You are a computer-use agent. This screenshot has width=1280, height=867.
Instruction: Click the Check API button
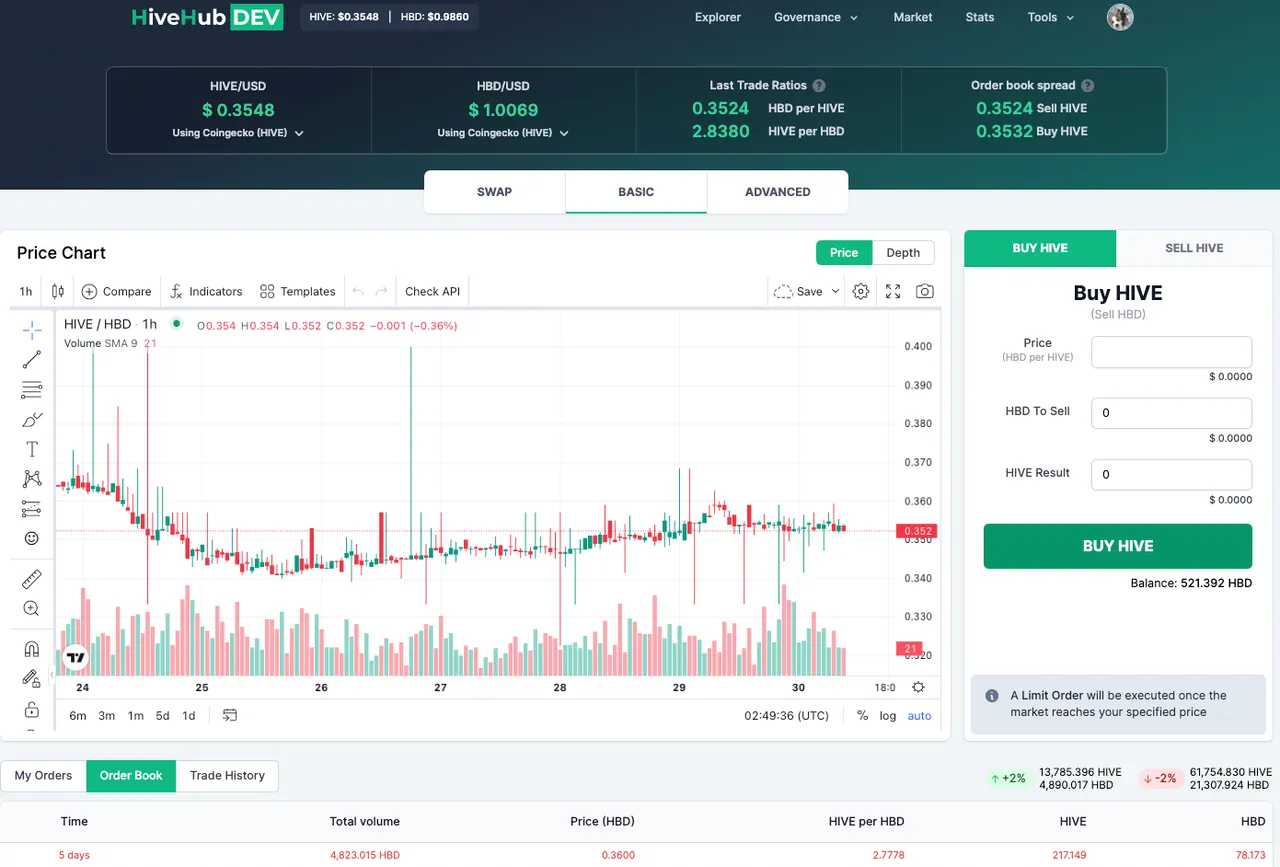pyautogui.click(x=433, y=291)
